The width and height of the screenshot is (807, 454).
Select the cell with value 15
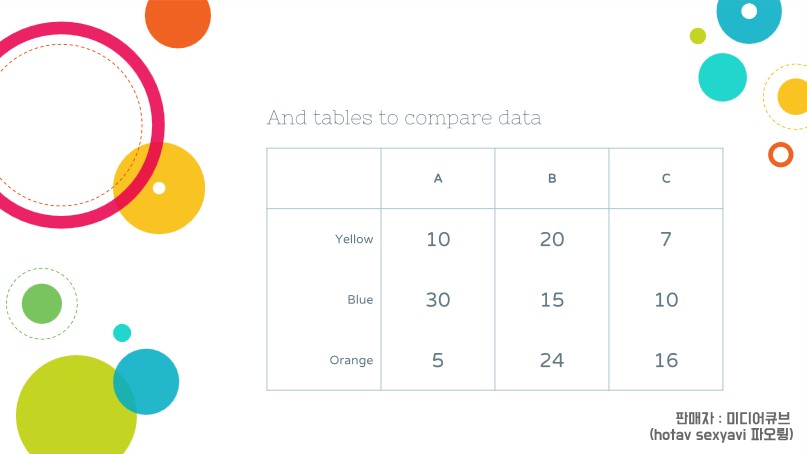(x=552, y=300)
